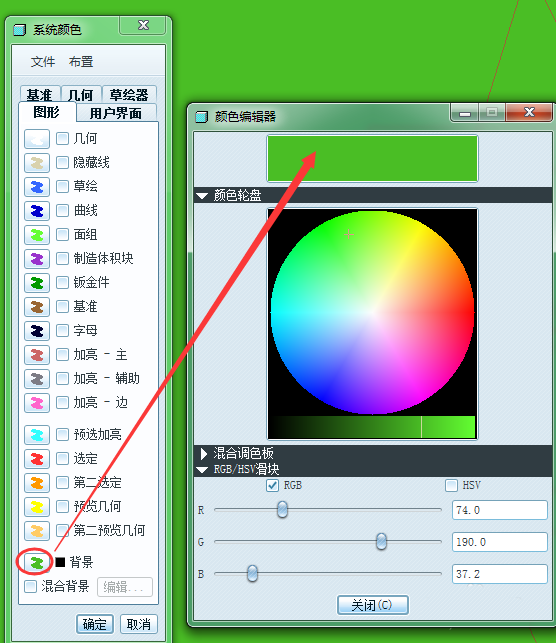Switch to the 基准 tab

coord(40,94)
